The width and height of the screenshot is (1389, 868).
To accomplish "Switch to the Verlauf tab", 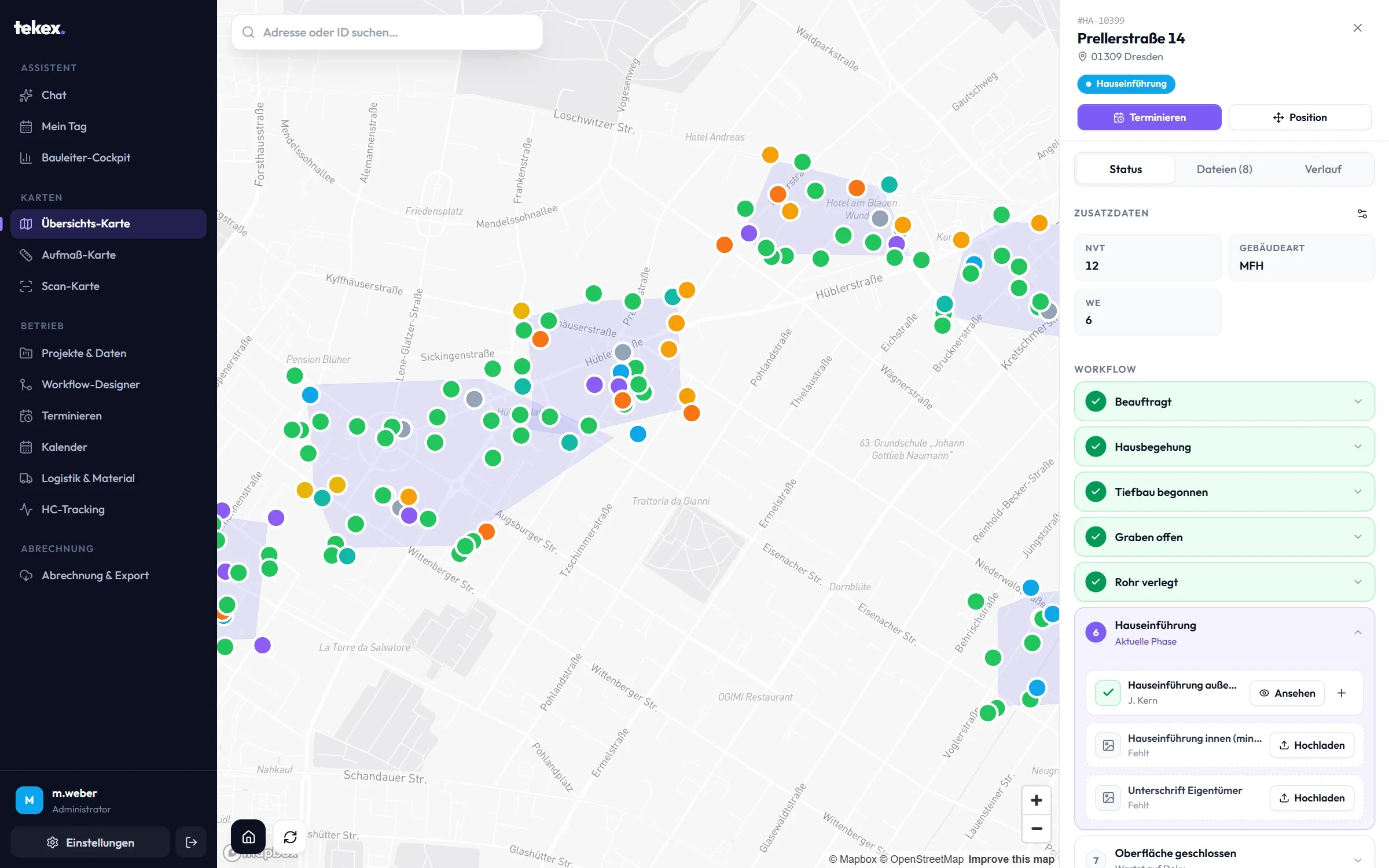I will pos(1323,169).
